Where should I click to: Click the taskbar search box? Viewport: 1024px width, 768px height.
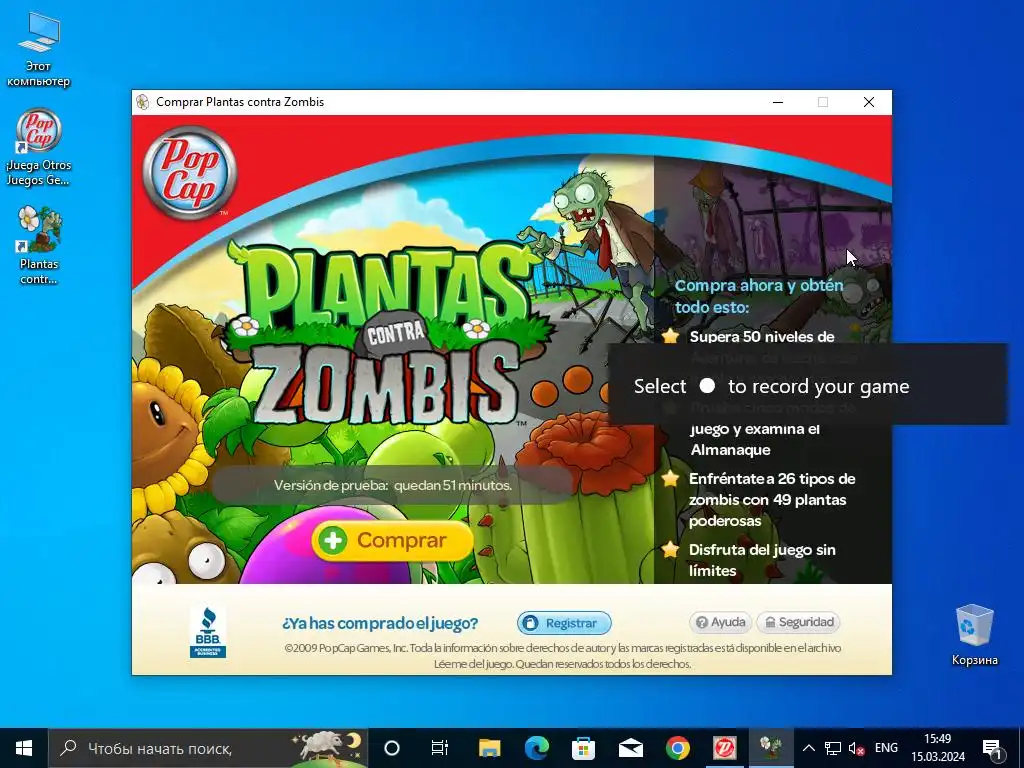tap(208, 748)
